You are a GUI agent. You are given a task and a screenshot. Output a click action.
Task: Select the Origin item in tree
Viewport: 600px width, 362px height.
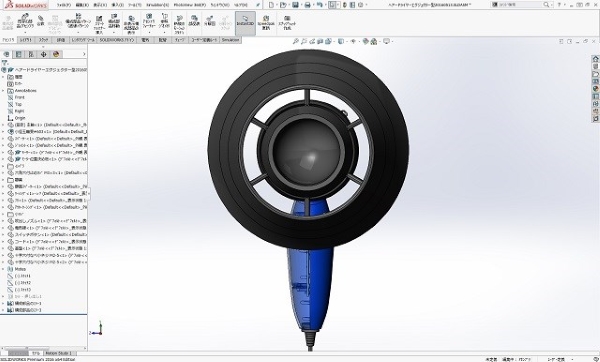(20, 118)
